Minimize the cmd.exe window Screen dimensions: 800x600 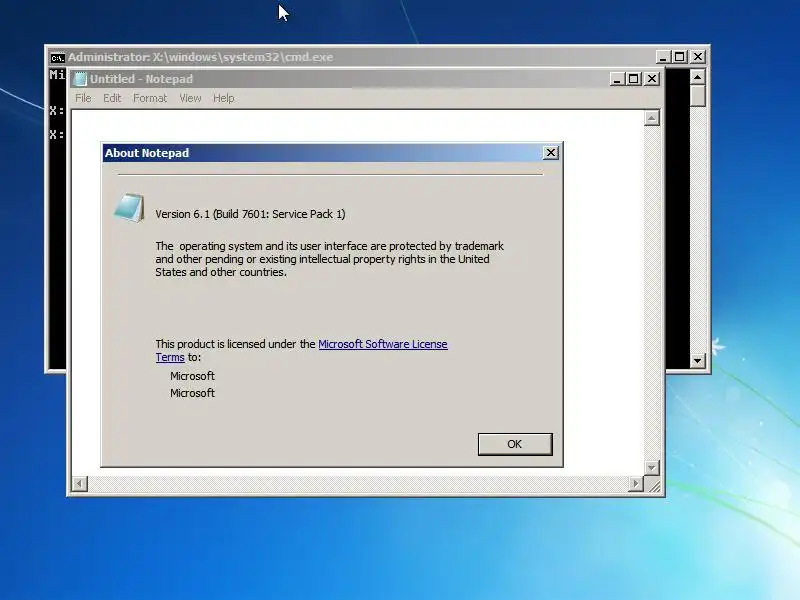(663, 57)
